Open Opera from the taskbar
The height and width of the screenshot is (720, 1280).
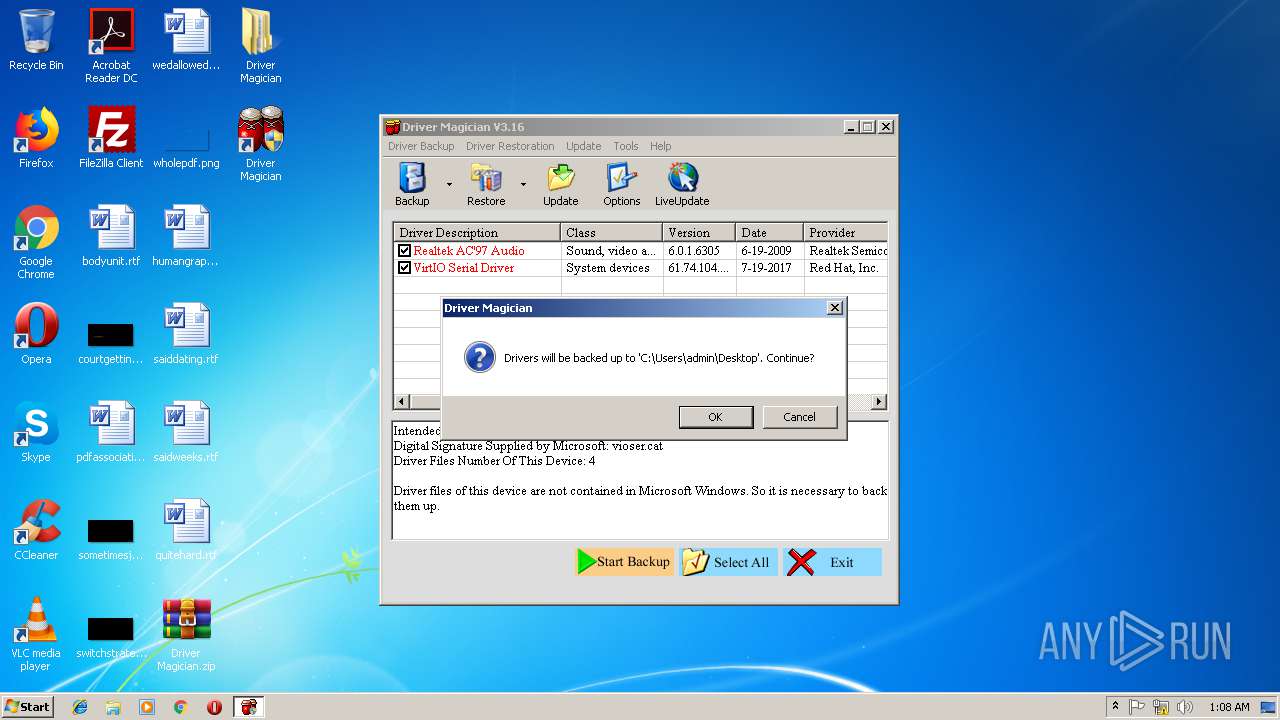(214, 706)
